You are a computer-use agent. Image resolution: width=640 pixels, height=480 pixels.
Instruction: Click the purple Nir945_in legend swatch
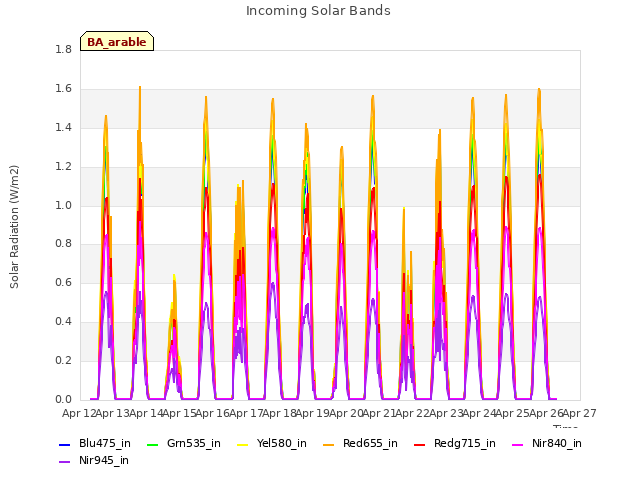coord(64,462)
